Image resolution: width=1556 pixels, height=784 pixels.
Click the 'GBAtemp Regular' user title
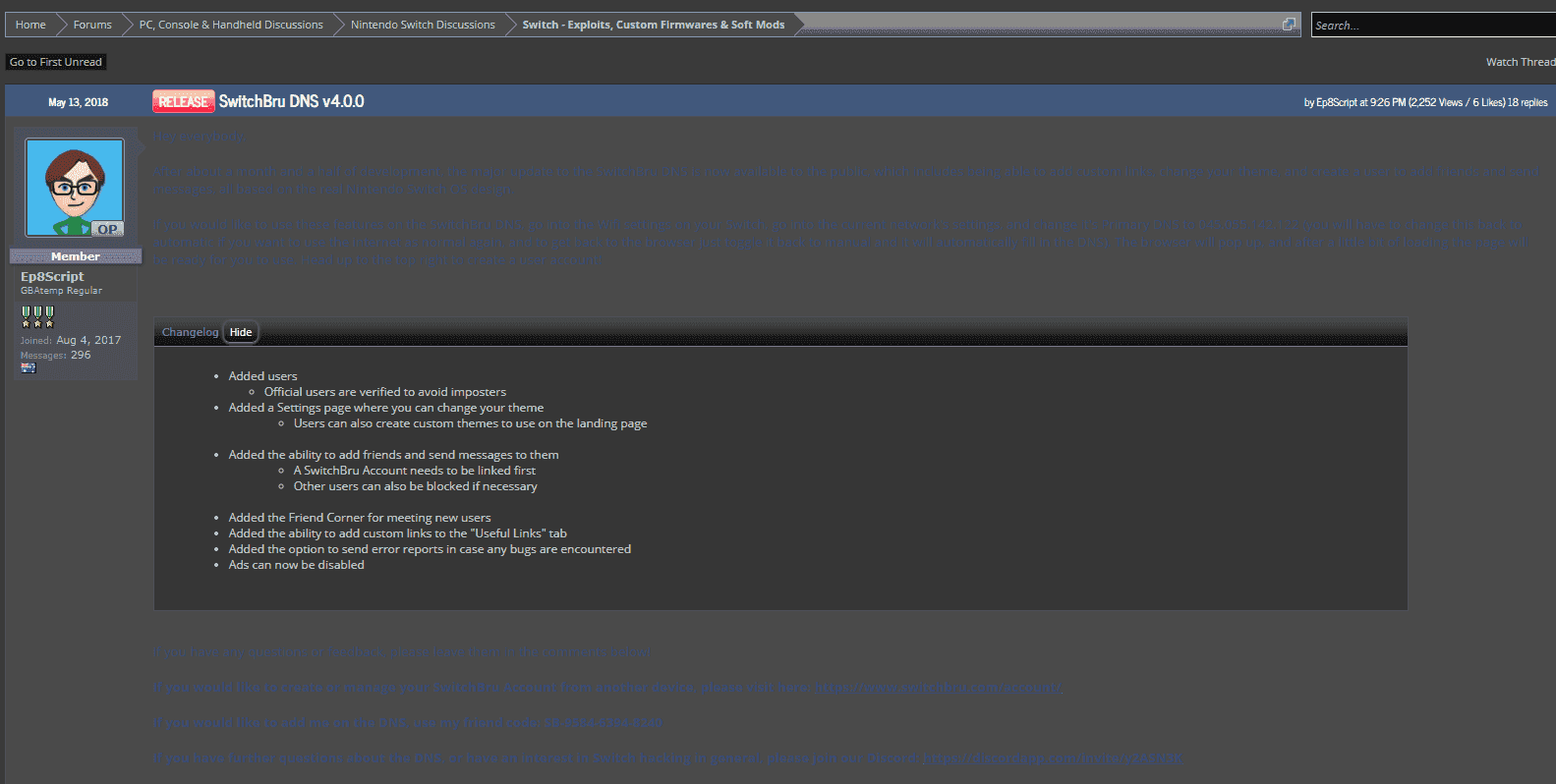pyautogui.click(x=62, y=291)
